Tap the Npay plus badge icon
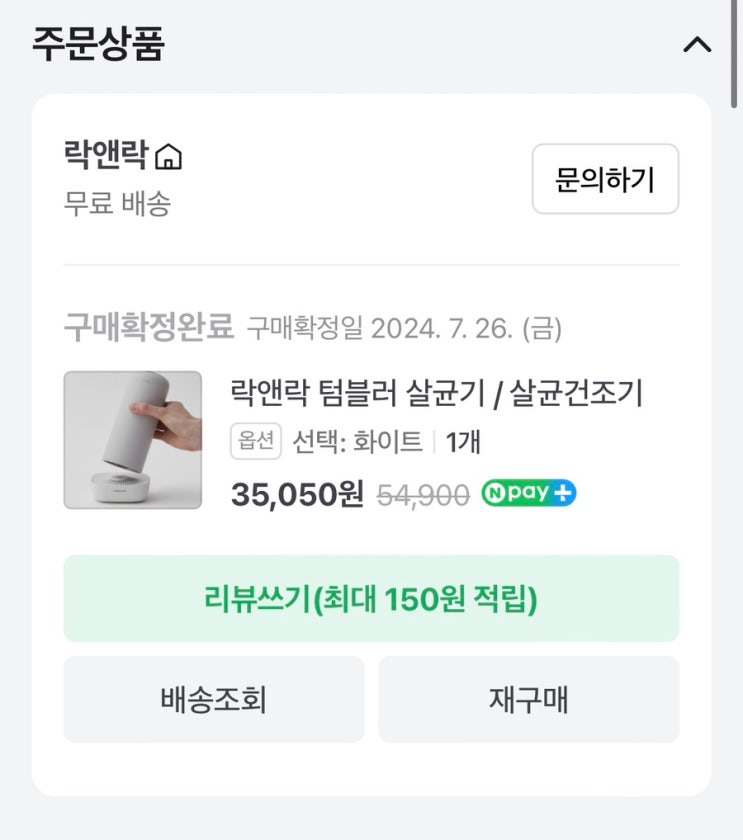The image size is (743, 840). pos(529,494)
